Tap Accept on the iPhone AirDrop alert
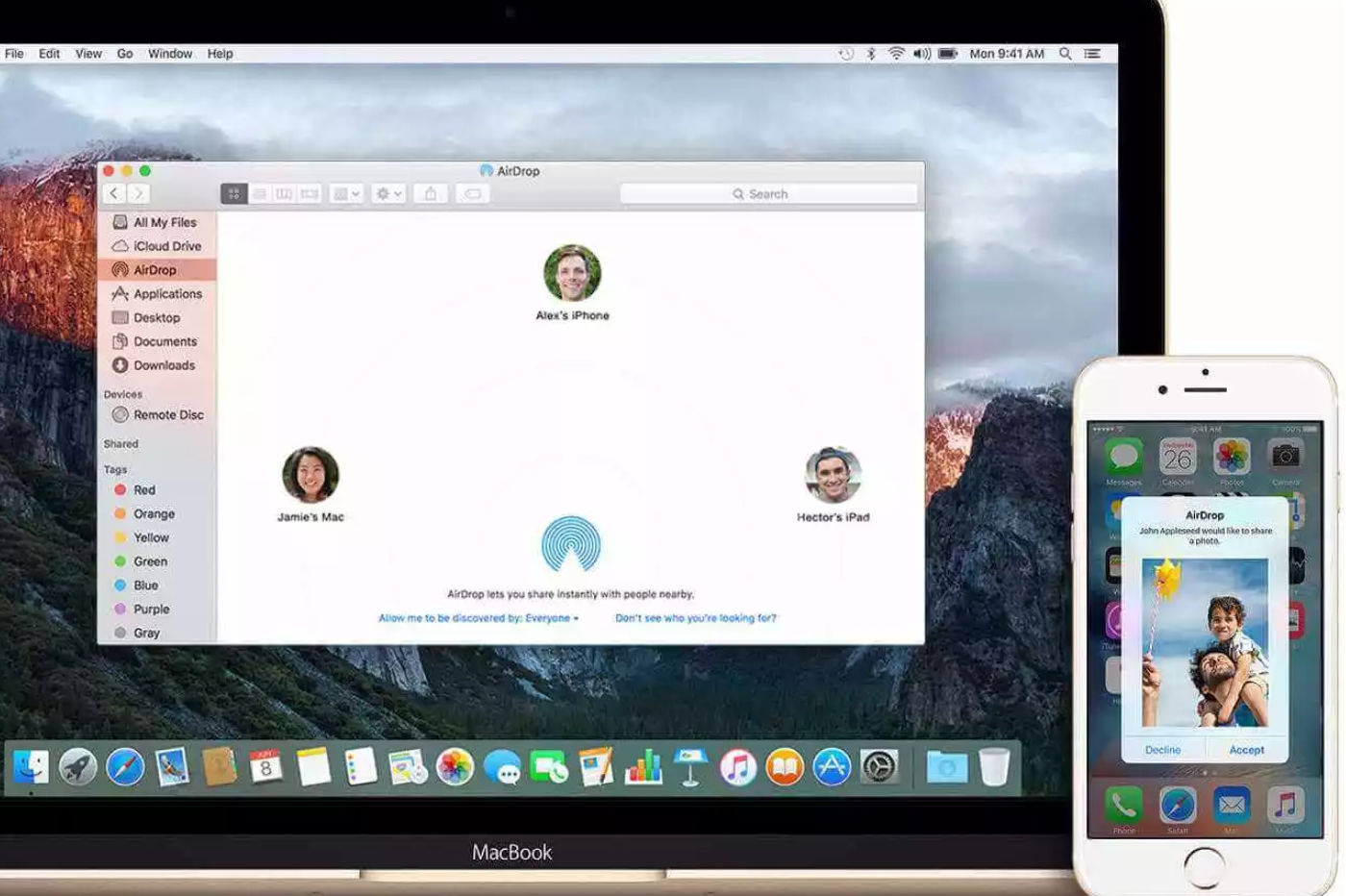 (1247, 750)
